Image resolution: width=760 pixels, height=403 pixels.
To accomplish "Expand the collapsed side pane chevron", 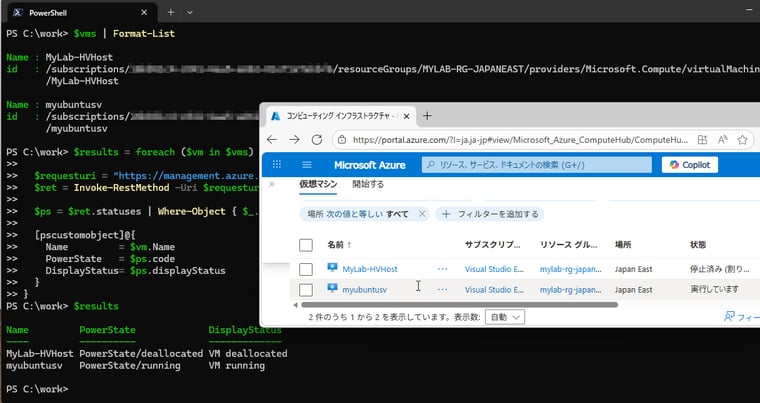I will coord(271,184).
